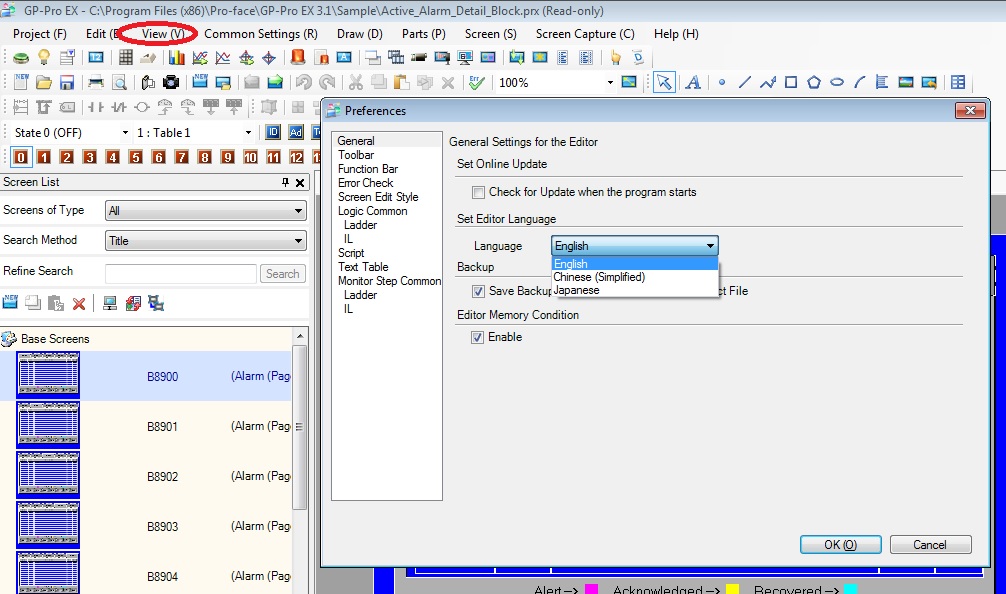Open the Common Settings menu
The image size is (1006, 594).
point(260,33)
